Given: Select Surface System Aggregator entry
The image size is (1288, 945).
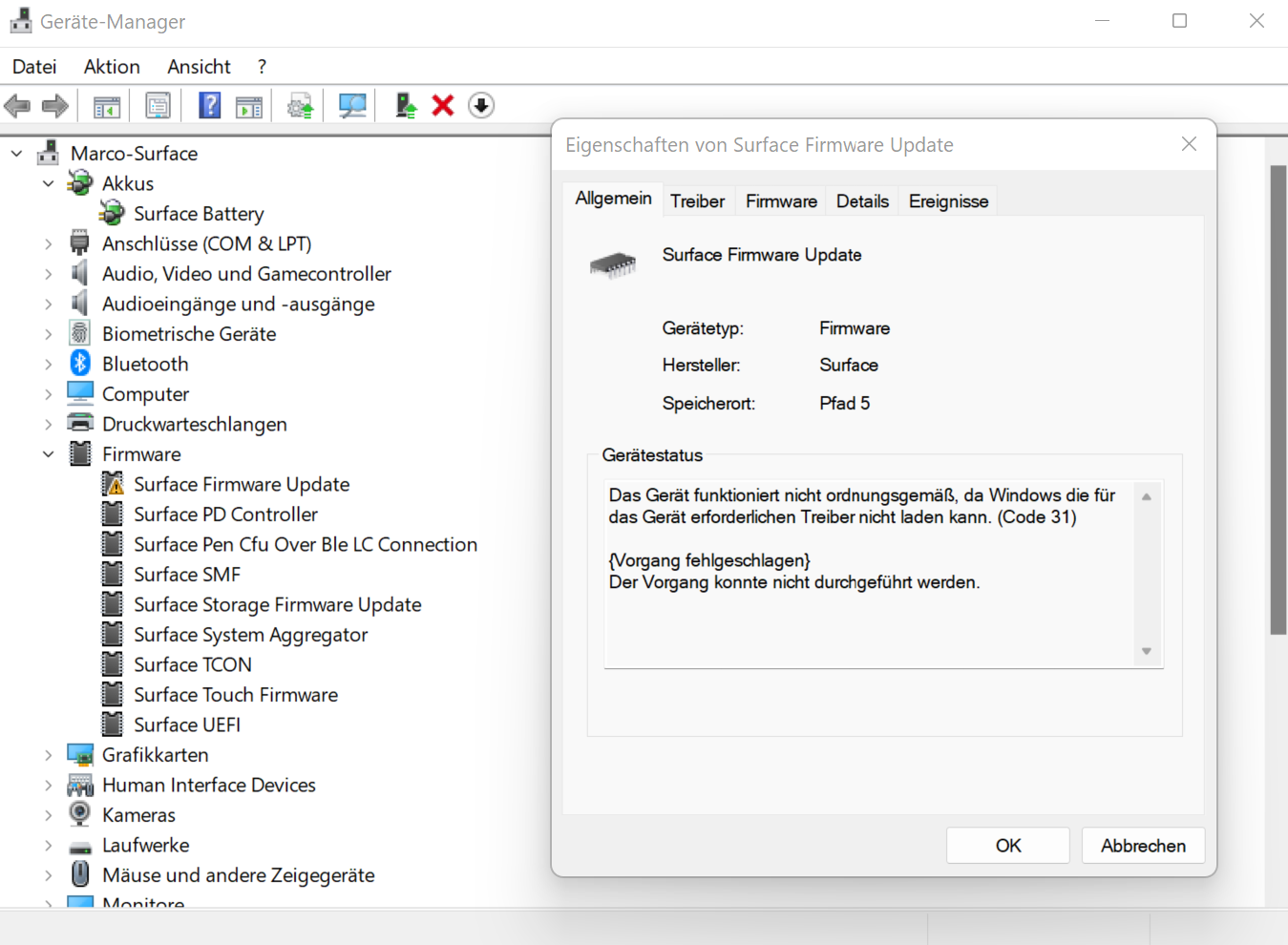Looking at the screenshot, I should pyautogui.click(x=251, y=635).
